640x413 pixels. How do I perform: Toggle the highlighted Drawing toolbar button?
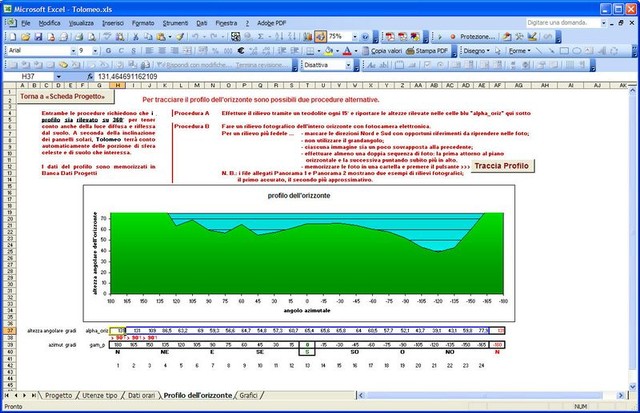(320, 37)
